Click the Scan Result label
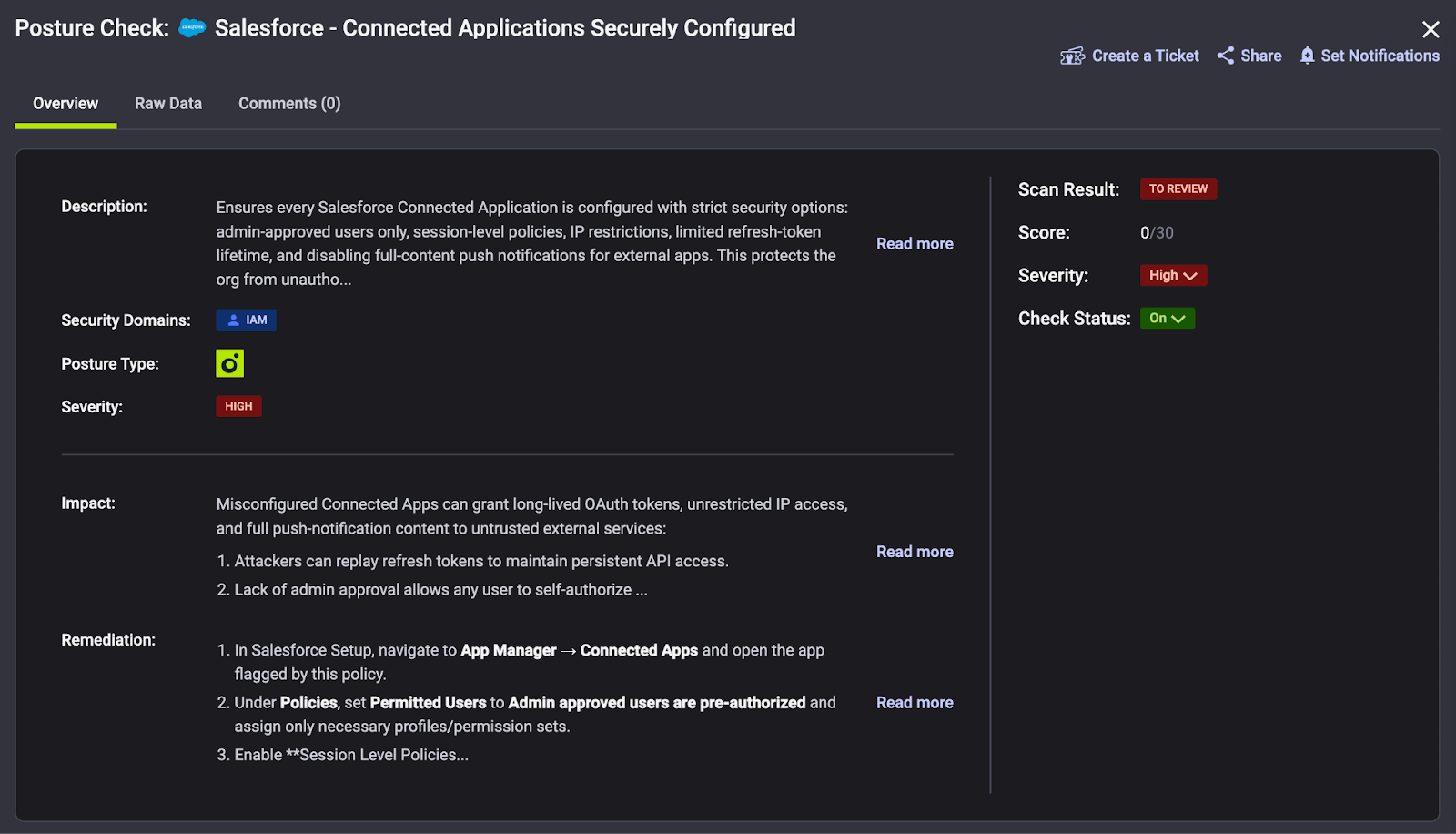 point(1068,189)
